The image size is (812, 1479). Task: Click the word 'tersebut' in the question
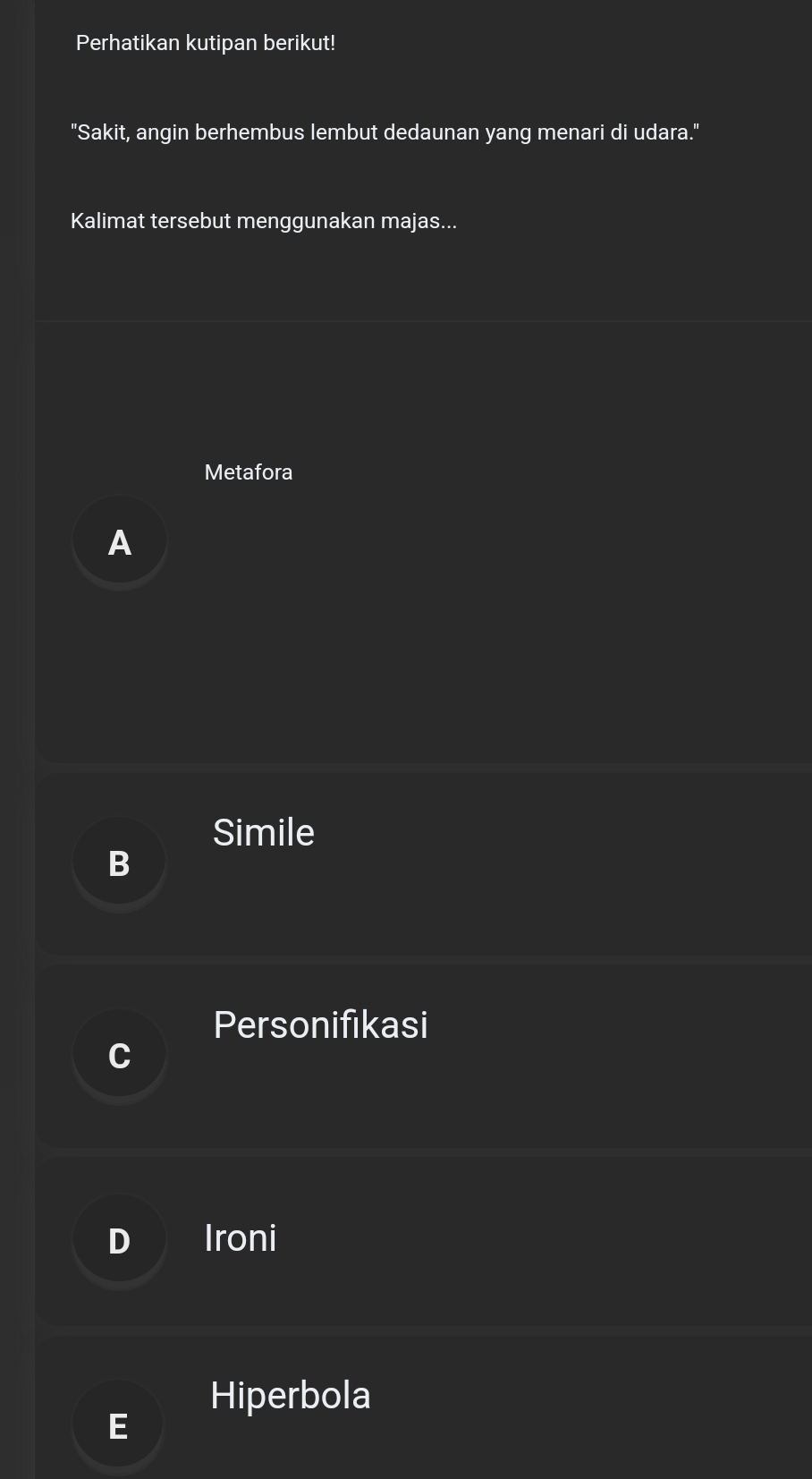pyautogui.click(x=190, y=221)
